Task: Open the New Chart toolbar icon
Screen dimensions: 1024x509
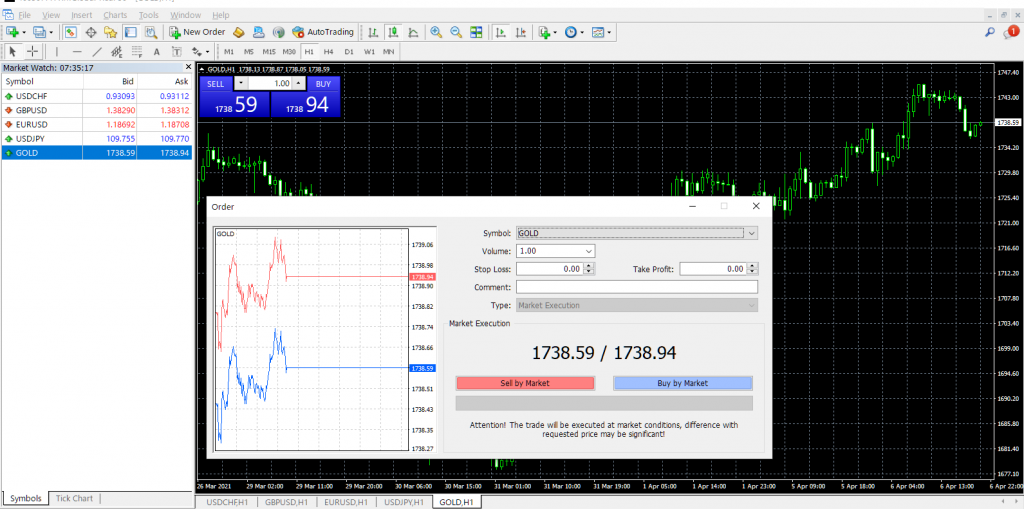Action: click(x=14, y=31)
